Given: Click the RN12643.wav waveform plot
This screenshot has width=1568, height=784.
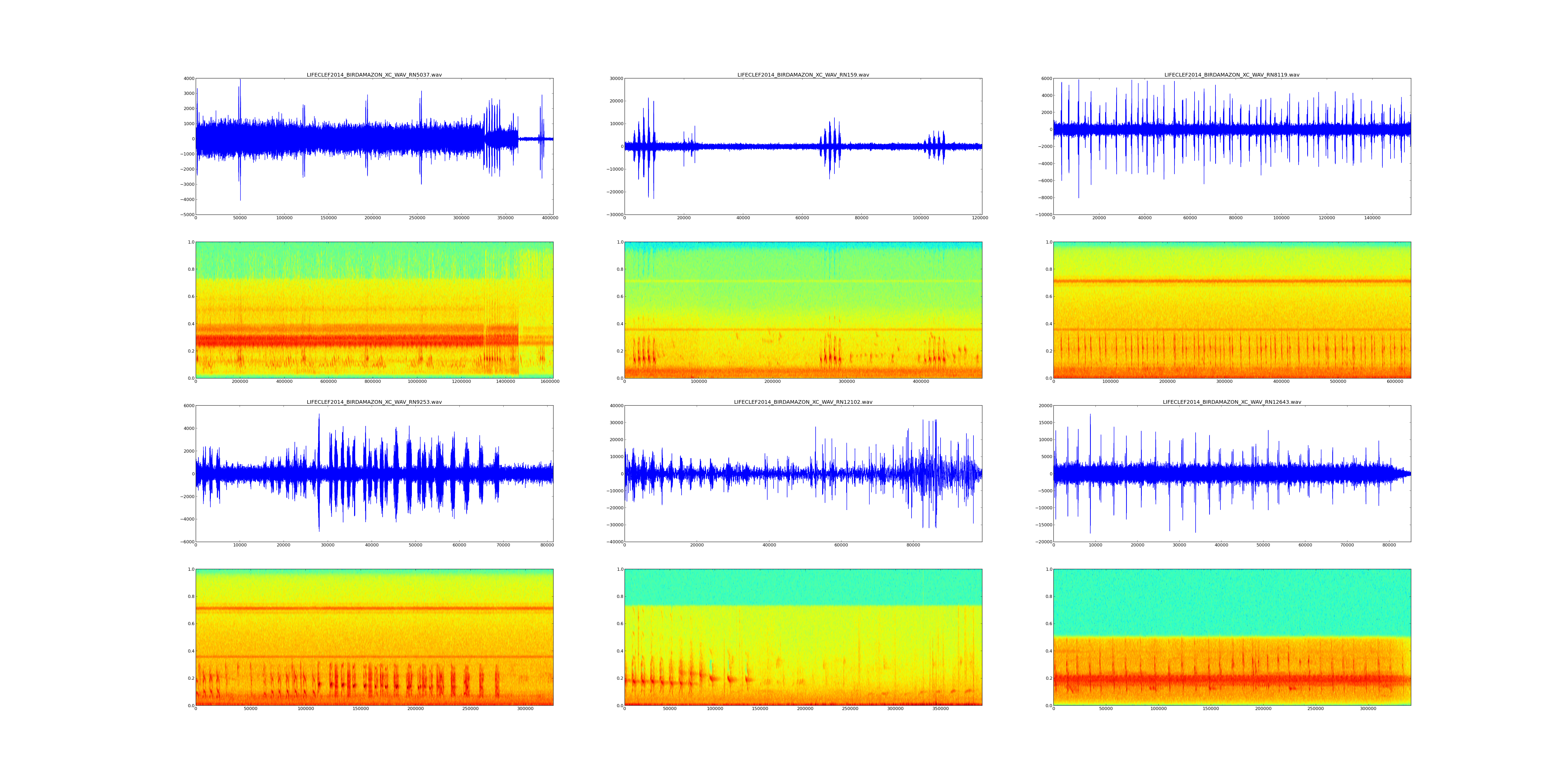Looking at the screenshot, I should click(x=1232, y=474).
